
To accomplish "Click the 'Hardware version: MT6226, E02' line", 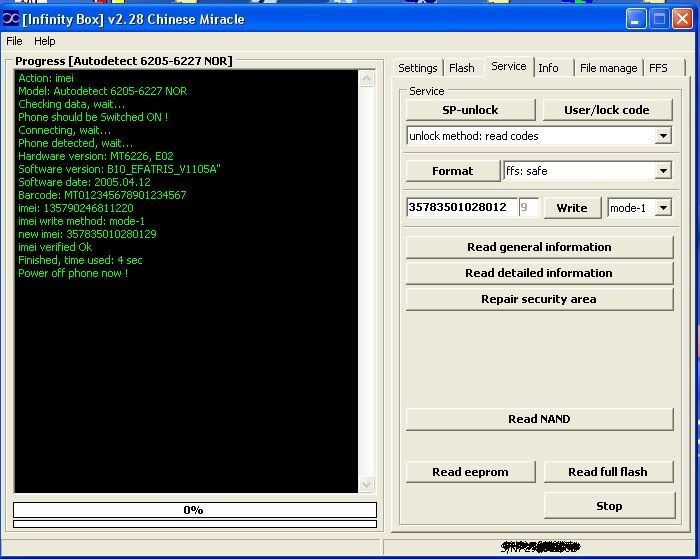I will click(x=96, y=156).
